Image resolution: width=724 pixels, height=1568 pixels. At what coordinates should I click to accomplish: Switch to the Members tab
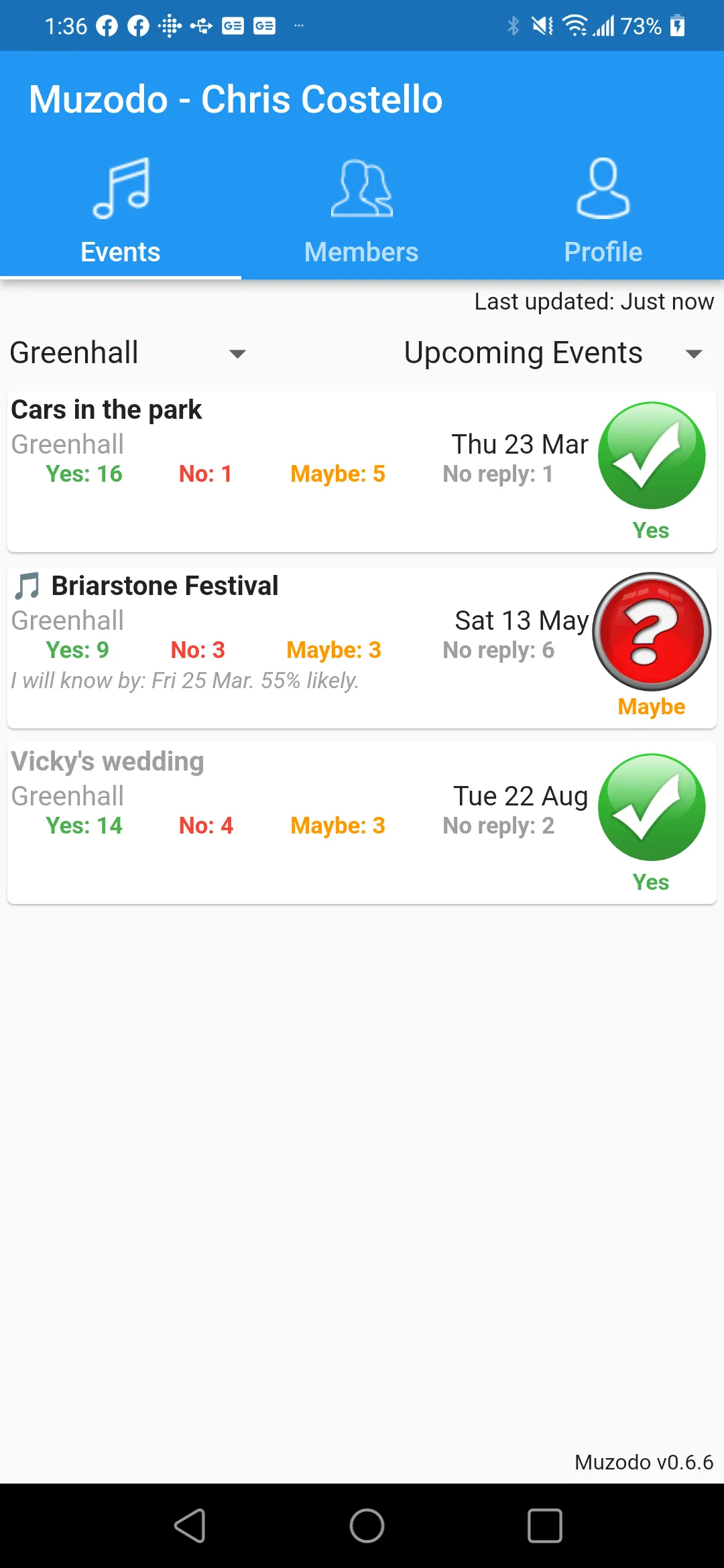361,252
